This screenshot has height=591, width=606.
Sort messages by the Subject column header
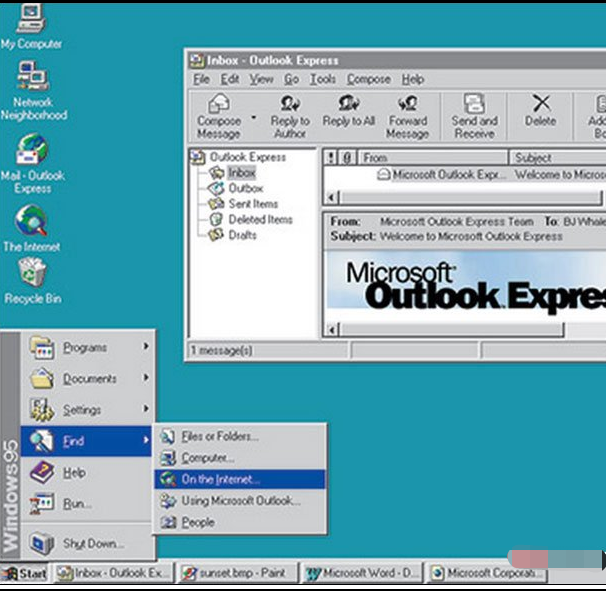point(558,158)
